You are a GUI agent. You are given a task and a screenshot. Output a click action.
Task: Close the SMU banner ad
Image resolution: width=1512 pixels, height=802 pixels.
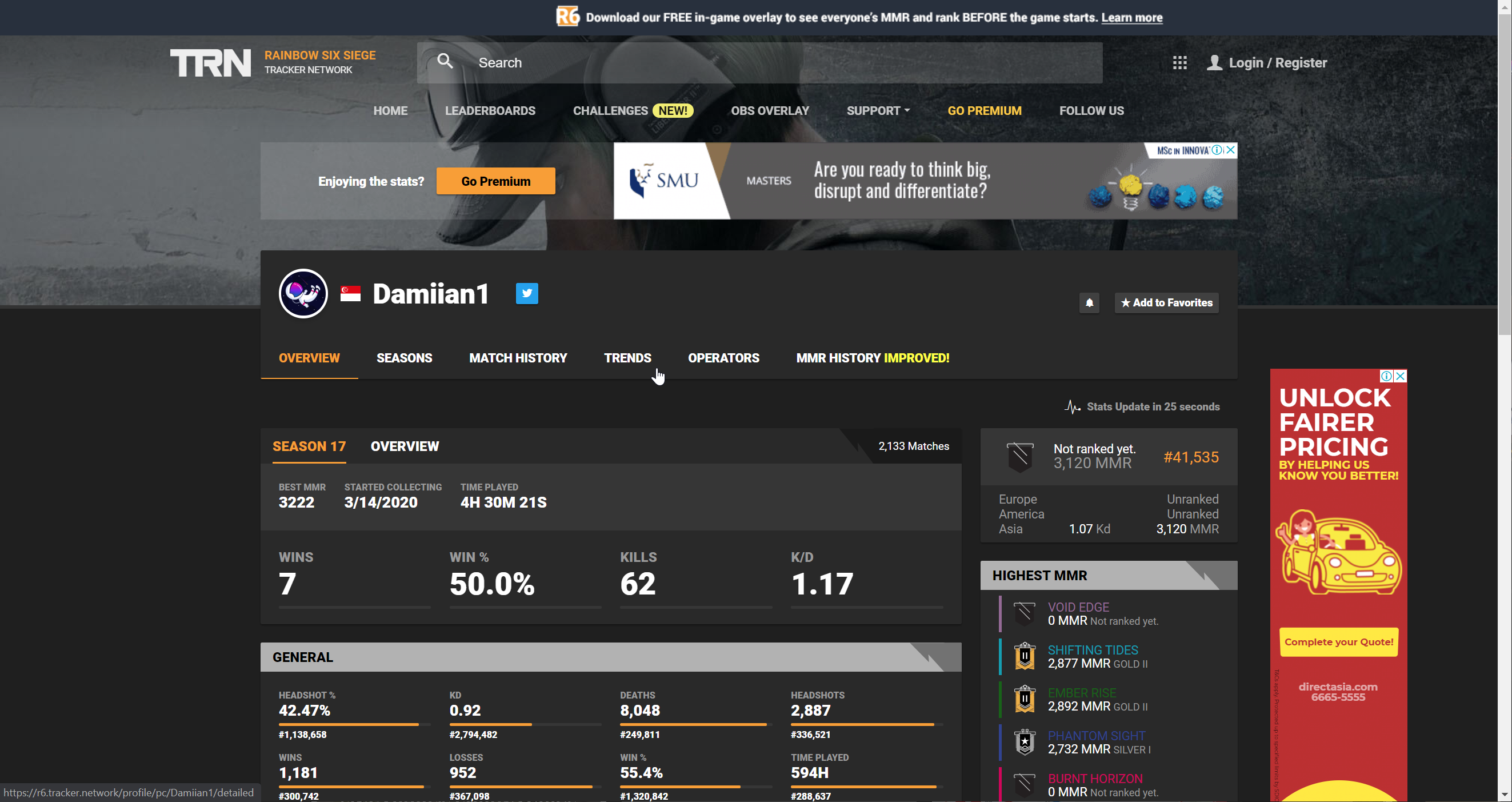1231,150
